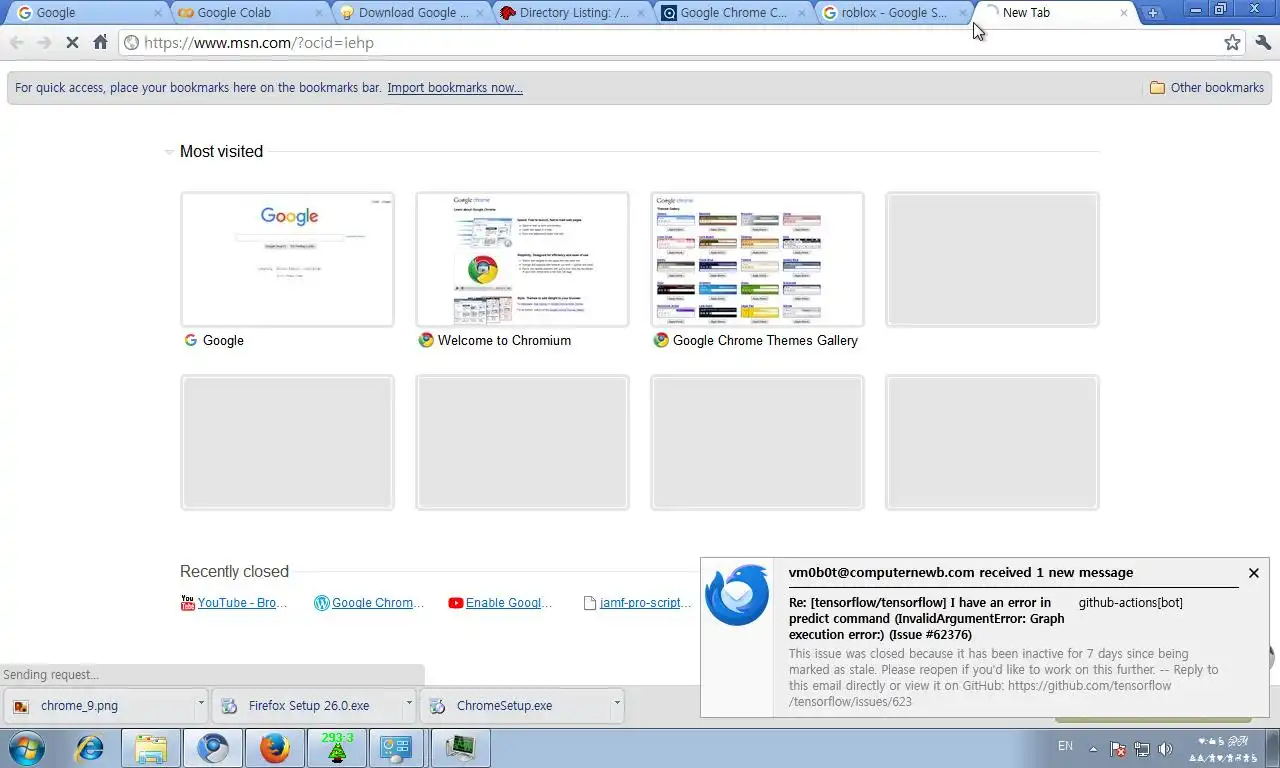This screenshot has width=1280, height=768.
Task: Expand Firefox Setup 26.0.exe options arrow
Action: click(409, 705)
